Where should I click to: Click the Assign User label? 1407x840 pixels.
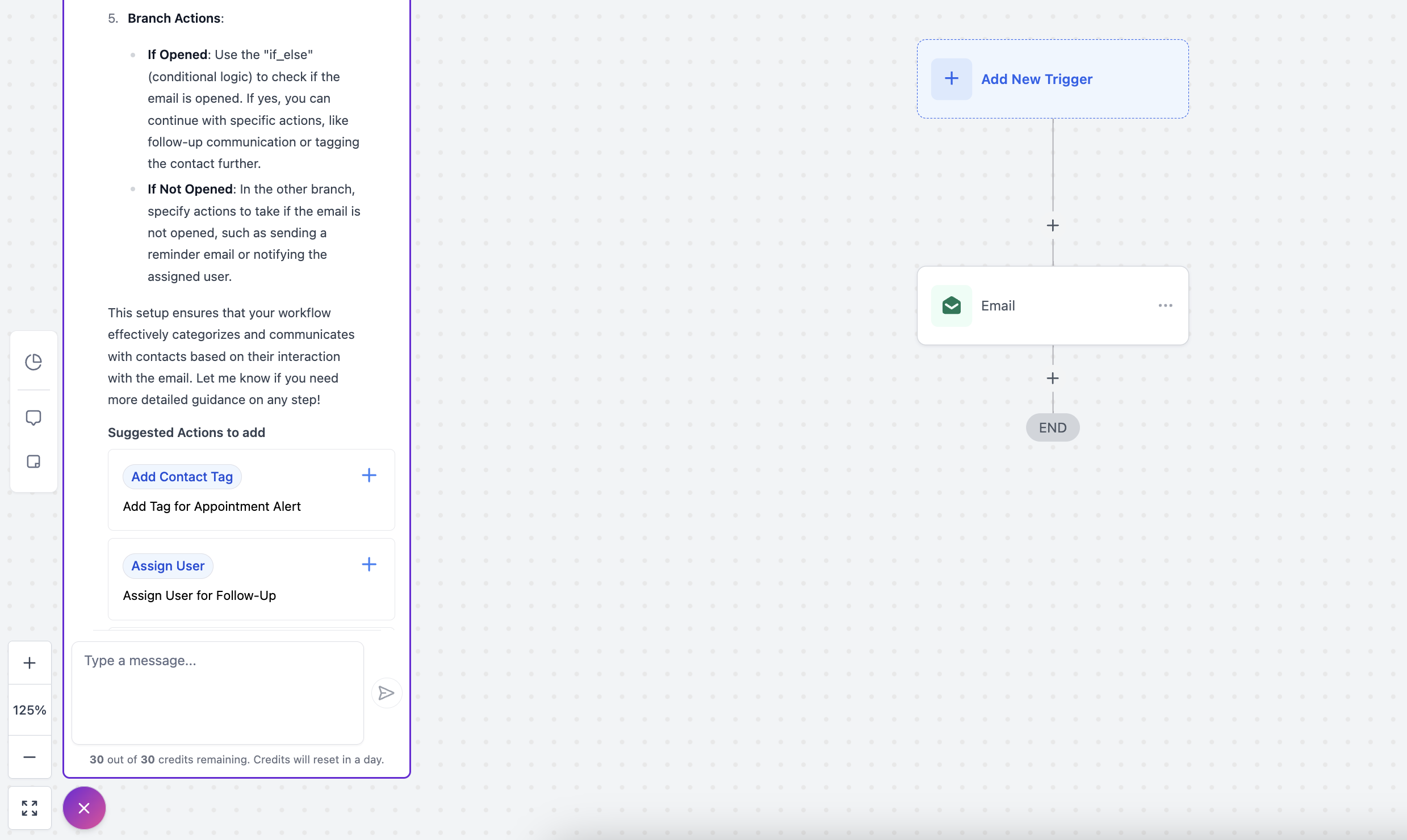pos(168,566)
